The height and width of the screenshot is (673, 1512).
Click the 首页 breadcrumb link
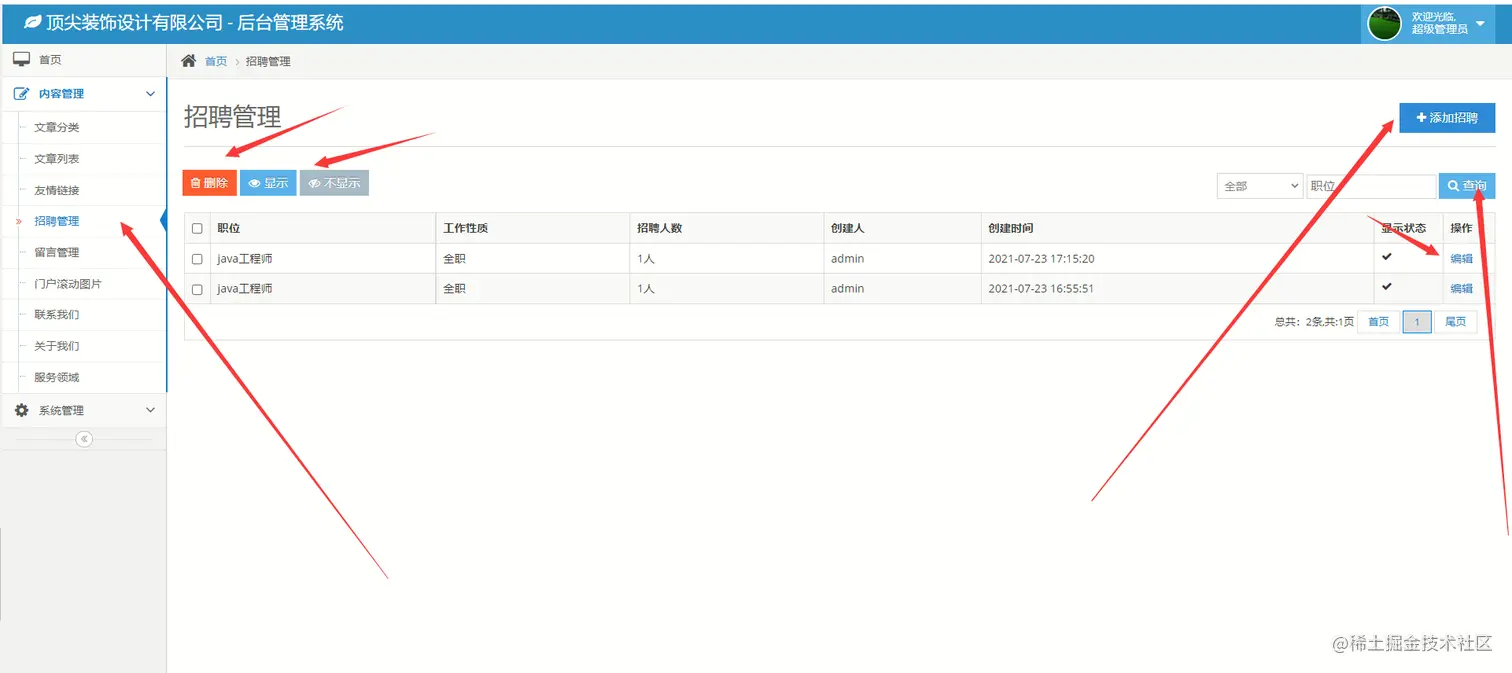pyautogui.click(x=216, y=62)
